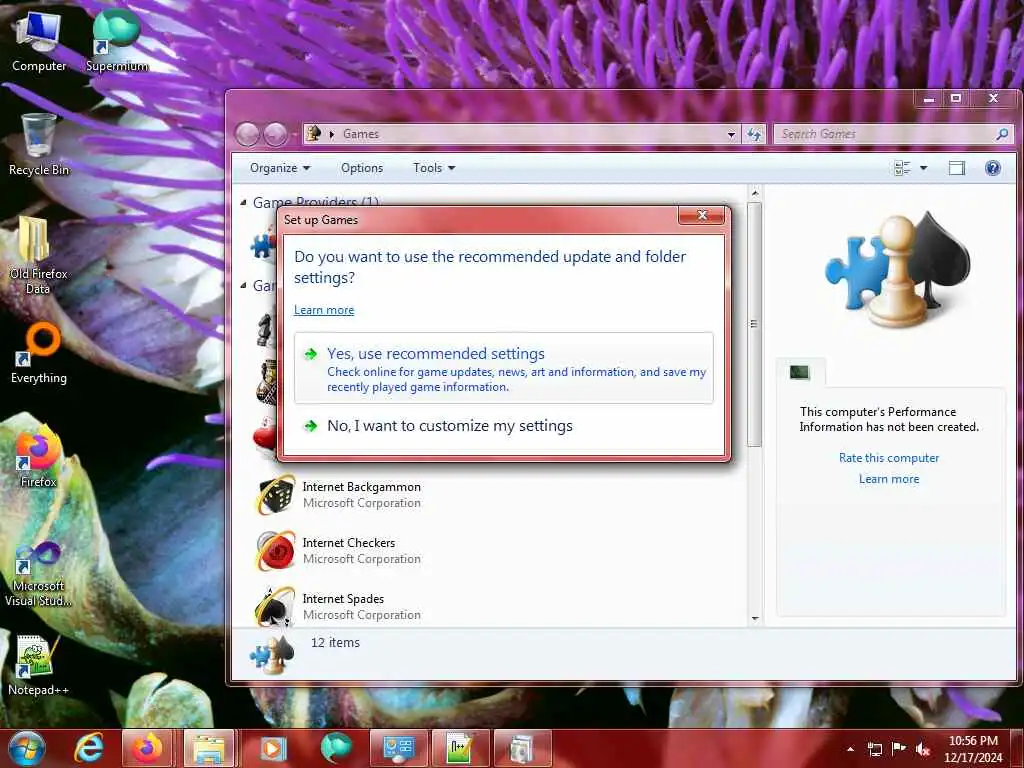Choose Yes, use recommended settings
This screenshot has width=1024, height=768.
(x=504, y=368)
